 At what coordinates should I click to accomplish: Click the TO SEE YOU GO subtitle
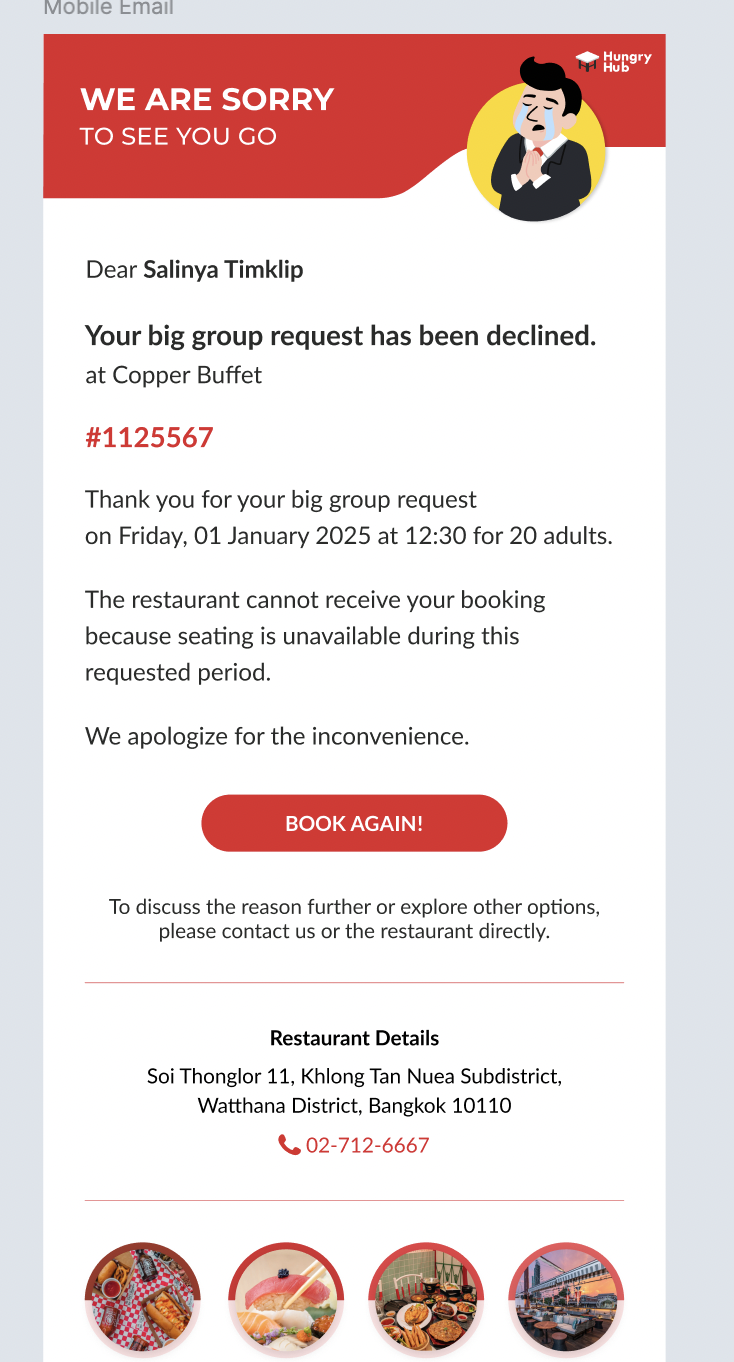pyautogui.click(x=178, y=136)
